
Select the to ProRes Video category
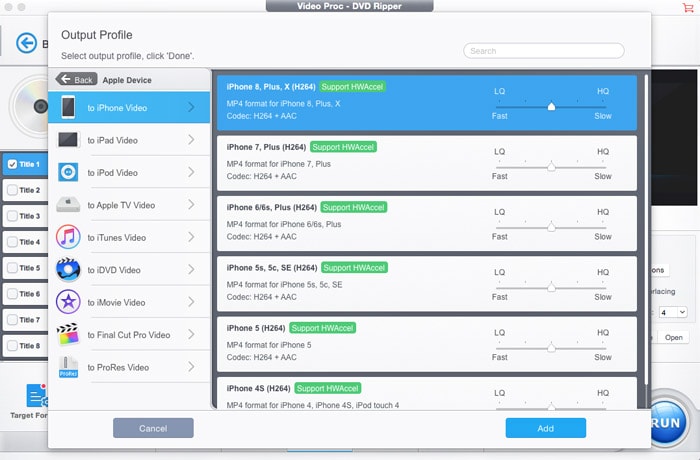click(129, 367)
